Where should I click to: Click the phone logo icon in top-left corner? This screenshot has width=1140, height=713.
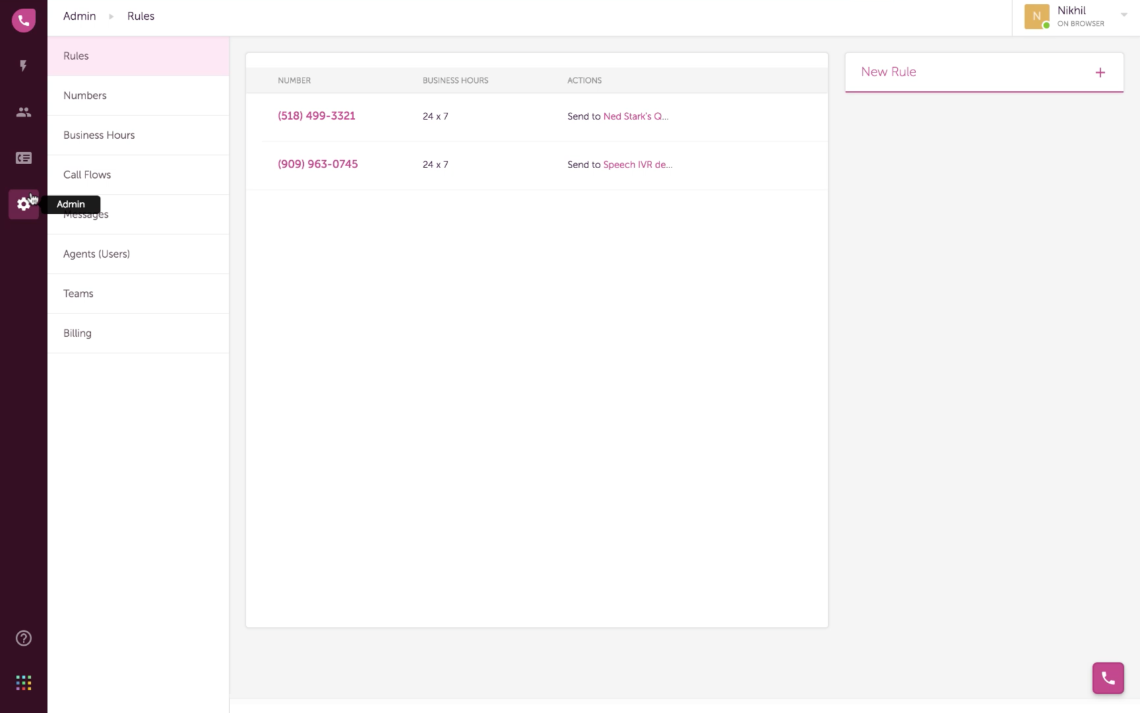point(23,19)
